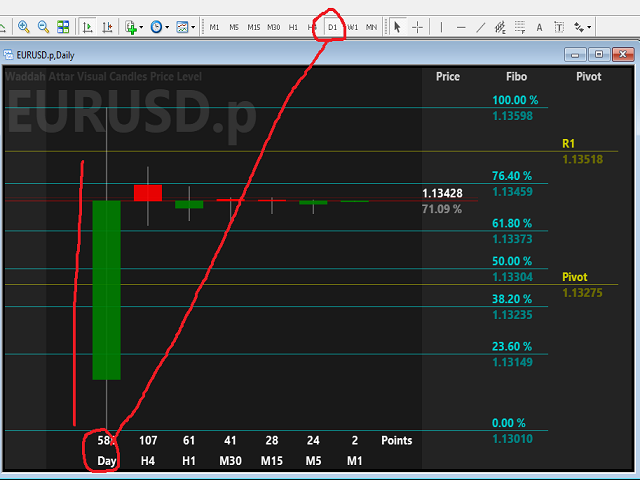Toggle Auto Scroll chart button

87,27
